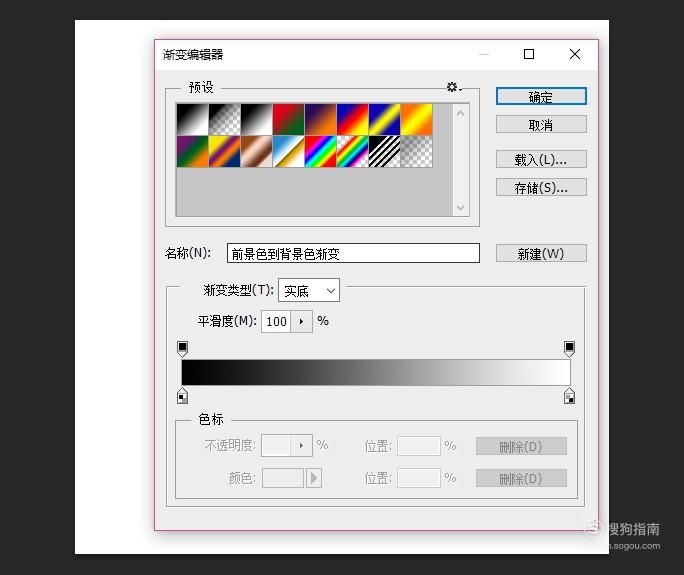684x575 pixels.
Task: Pick the yellow, violet, orange, blue preset
Action: click(225, 151)
